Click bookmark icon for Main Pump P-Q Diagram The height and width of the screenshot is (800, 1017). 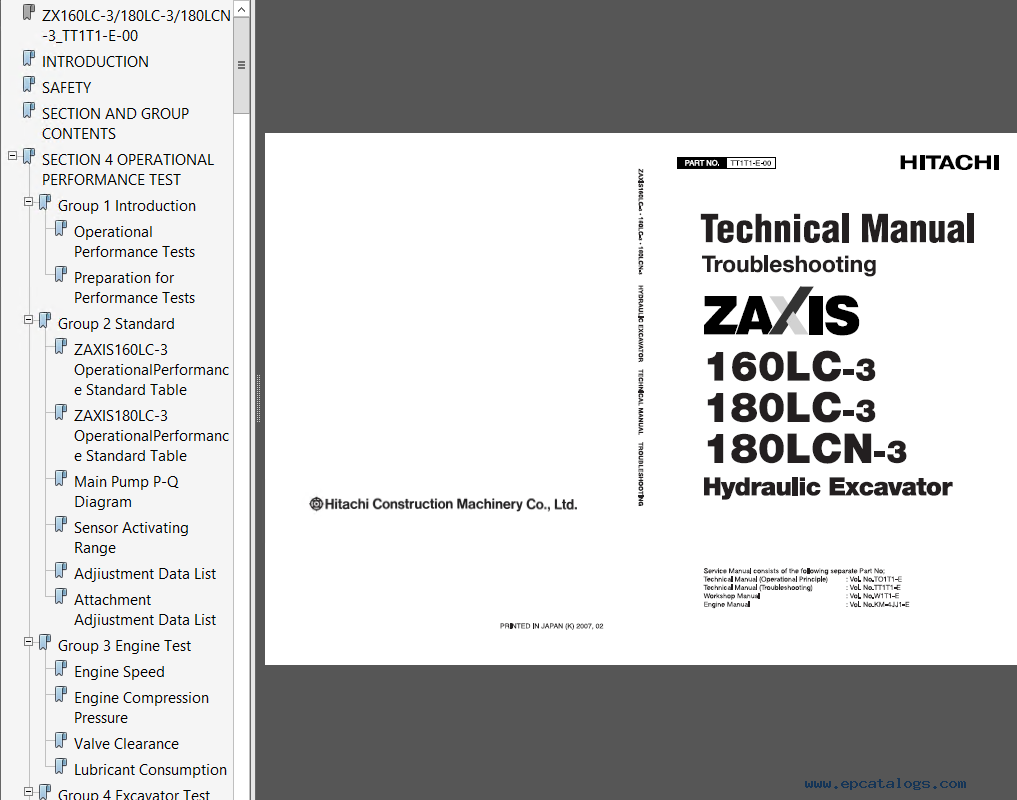pos(61,480)
